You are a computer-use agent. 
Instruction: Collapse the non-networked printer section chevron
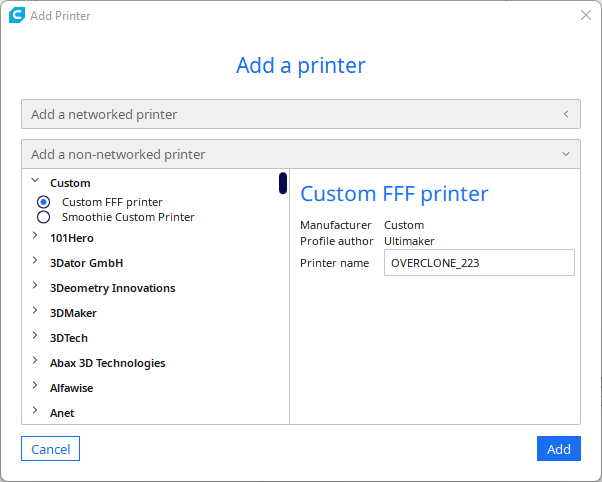click(x=566, y=154)
